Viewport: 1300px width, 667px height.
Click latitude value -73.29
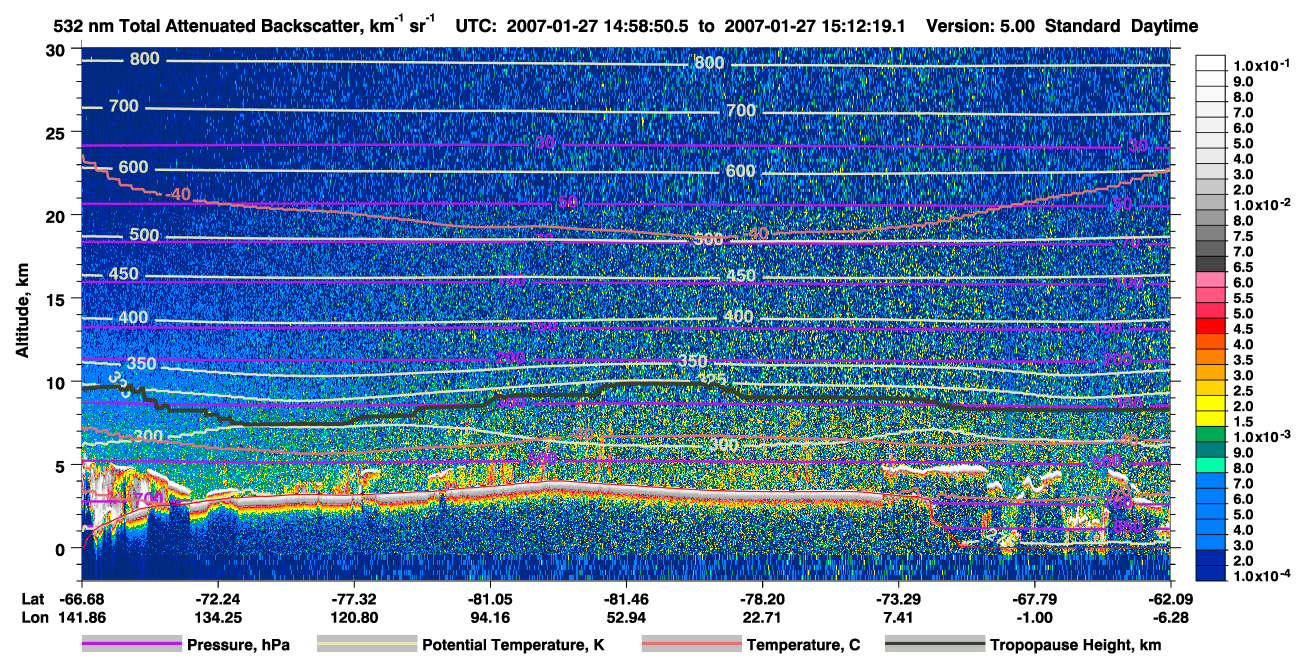pos(898,599)
